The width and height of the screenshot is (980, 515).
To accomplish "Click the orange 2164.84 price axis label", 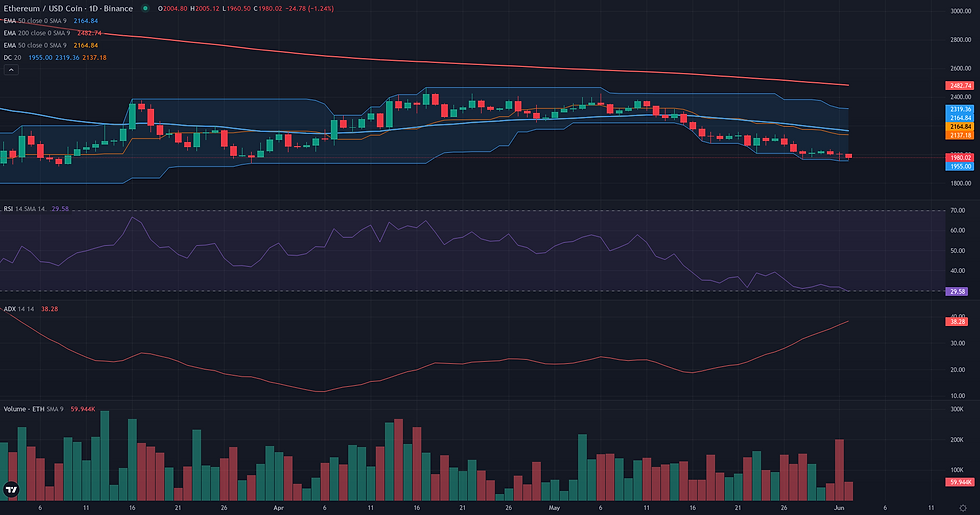I will pos(960,126).
